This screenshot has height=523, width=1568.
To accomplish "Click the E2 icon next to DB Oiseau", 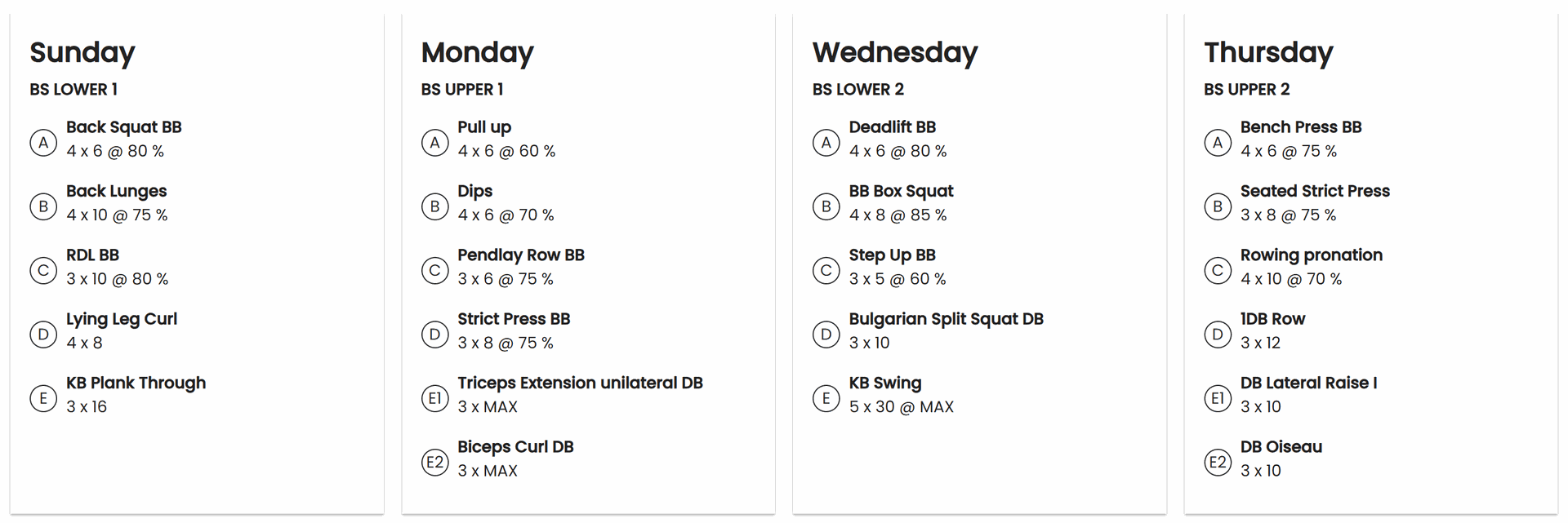I will pyautogui.click(x=1218, y=463).
